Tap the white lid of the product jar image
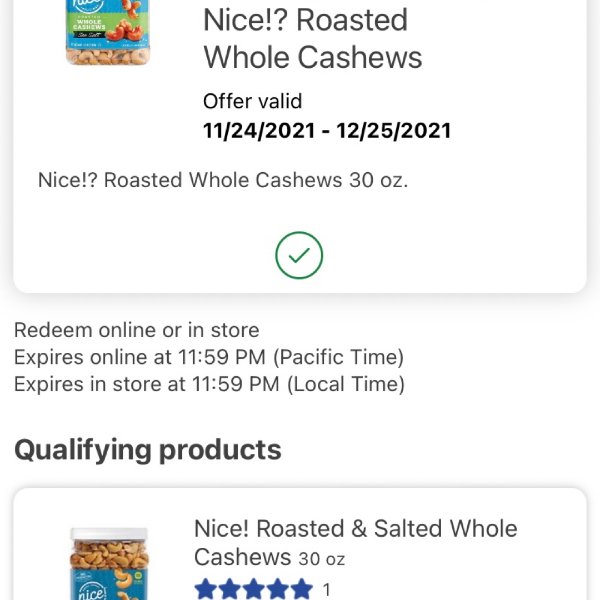Image resolution: width=600 pixels, height=600 pixels. [x=109, y=533]
